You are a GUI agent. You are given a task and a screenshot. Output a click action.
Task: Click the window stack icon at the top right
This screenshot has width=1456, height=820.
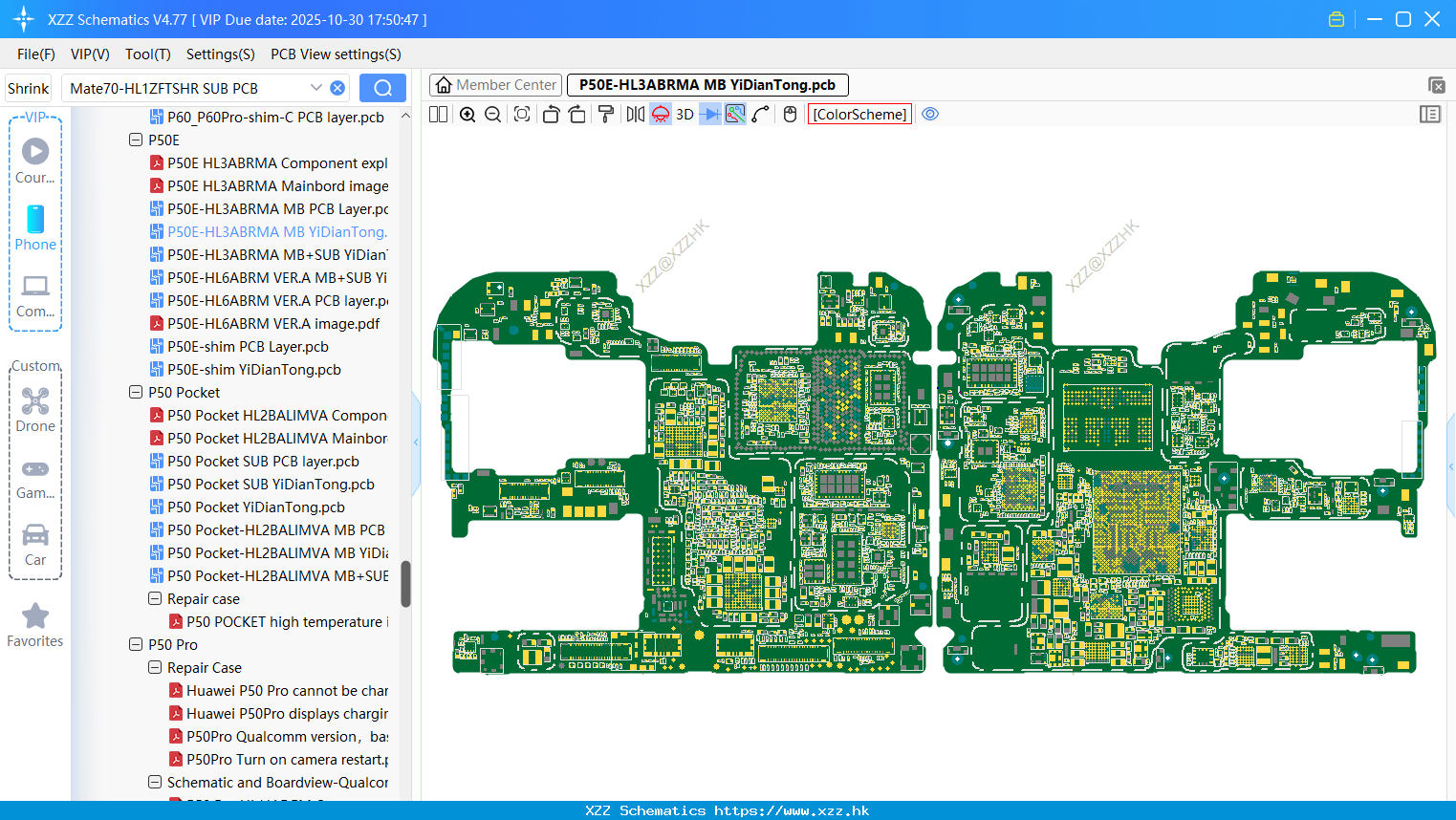[1436, 85]
